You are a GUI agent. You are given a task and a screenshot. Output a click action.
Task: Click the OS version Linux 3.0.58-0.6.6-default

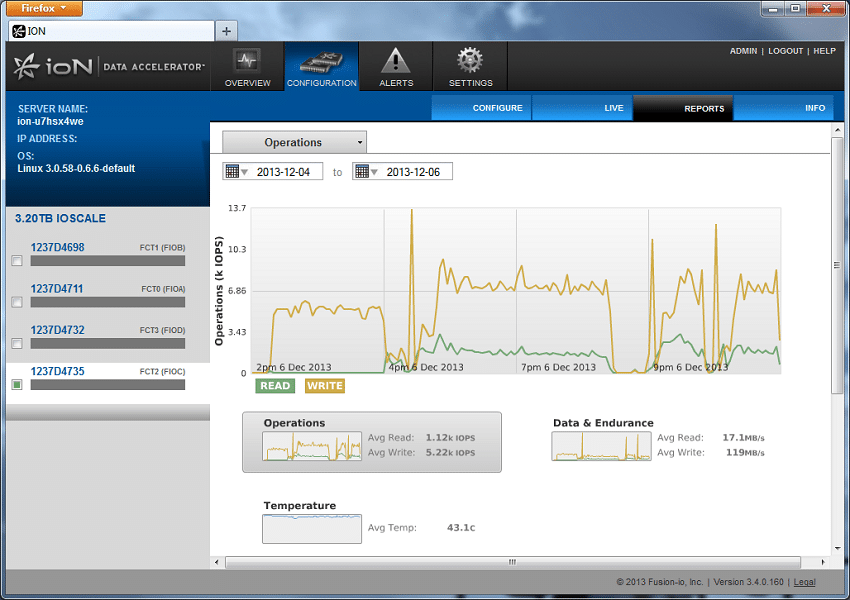tap(76, 169)
